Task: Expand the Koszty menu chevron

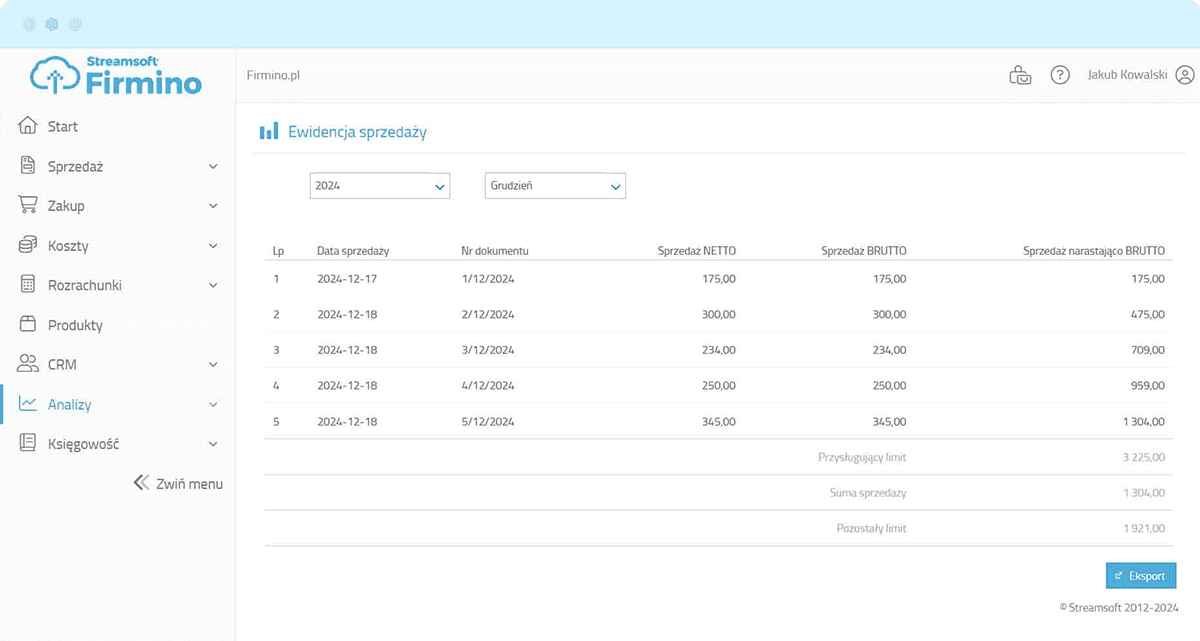Action: 213,246
